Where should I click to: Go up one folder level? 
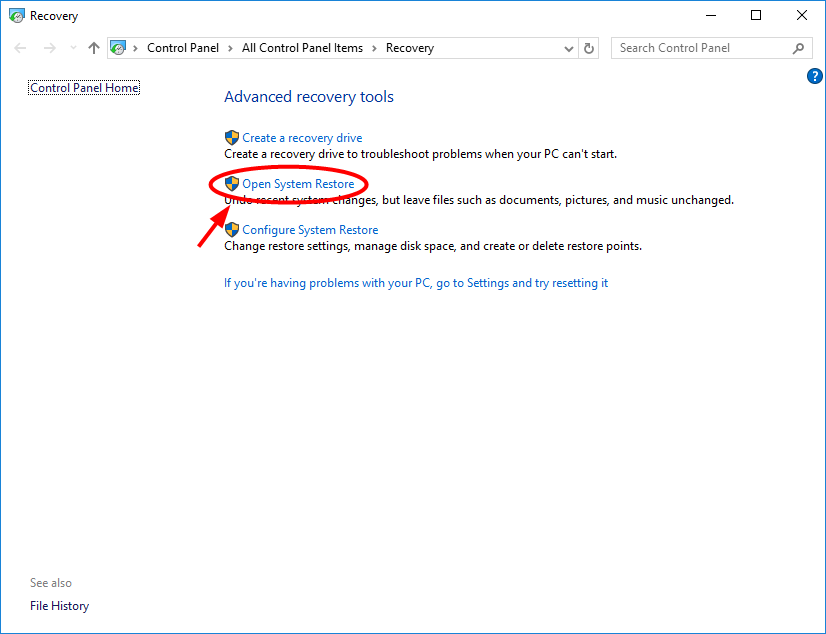point(93,47)
